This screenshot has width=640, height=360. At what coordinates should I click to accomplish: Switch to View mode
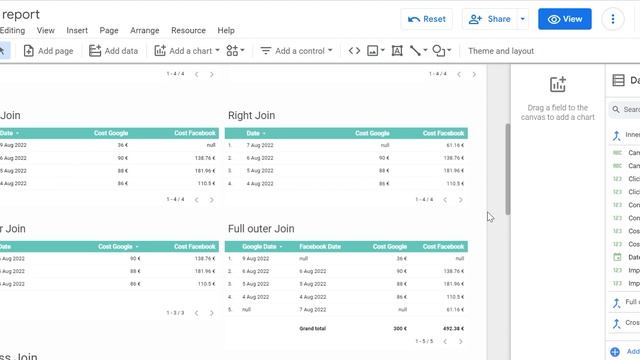(x=564, y=19)
